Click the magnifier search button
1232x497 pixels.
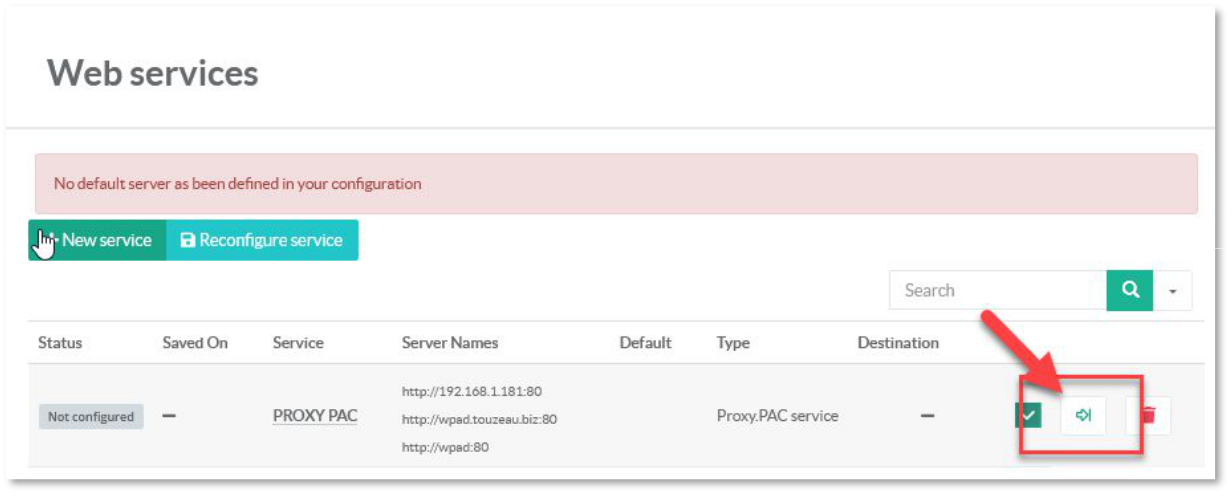tap(1130, 290)
